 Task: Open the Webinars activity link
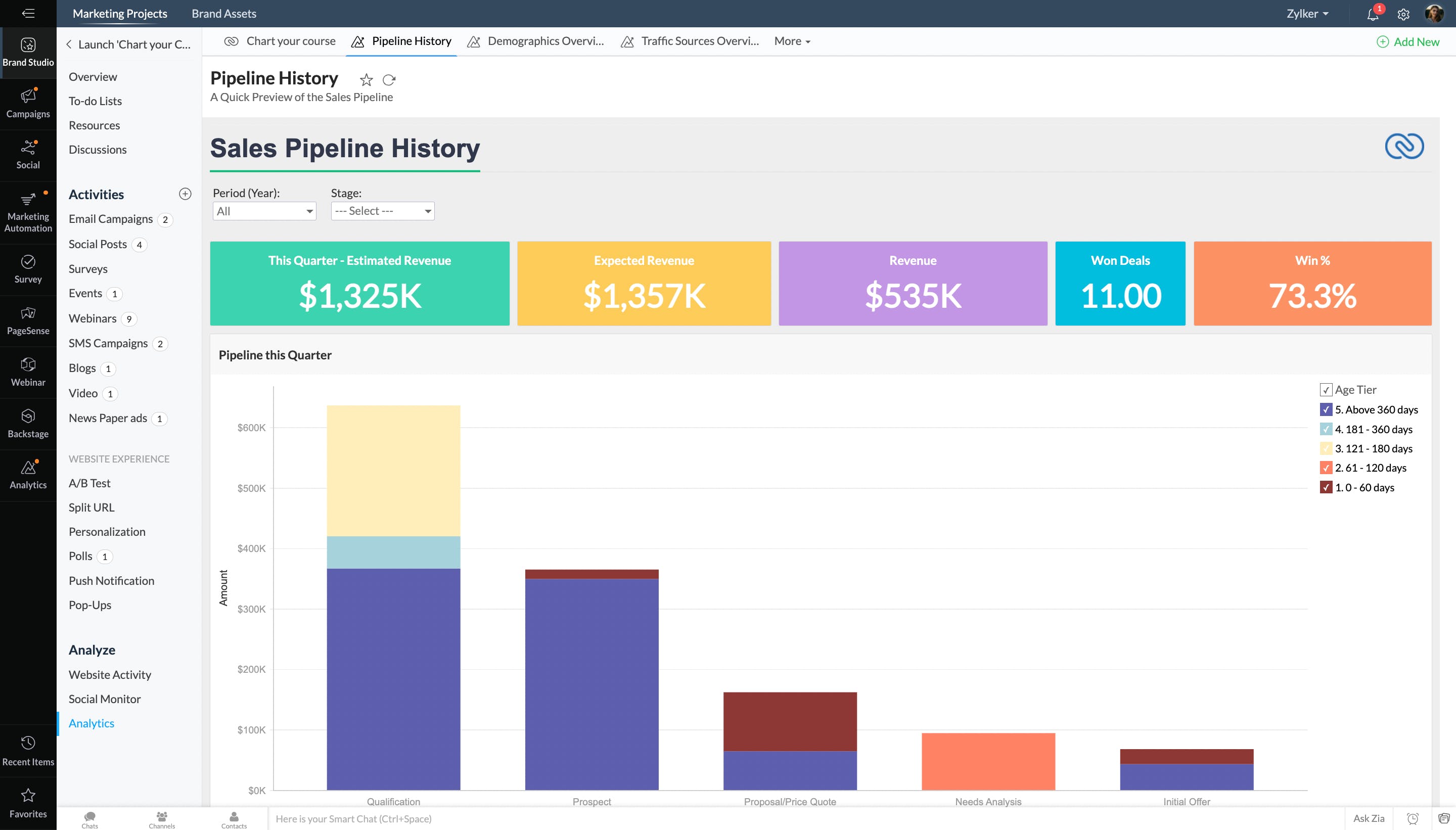[x=93, y=318]
